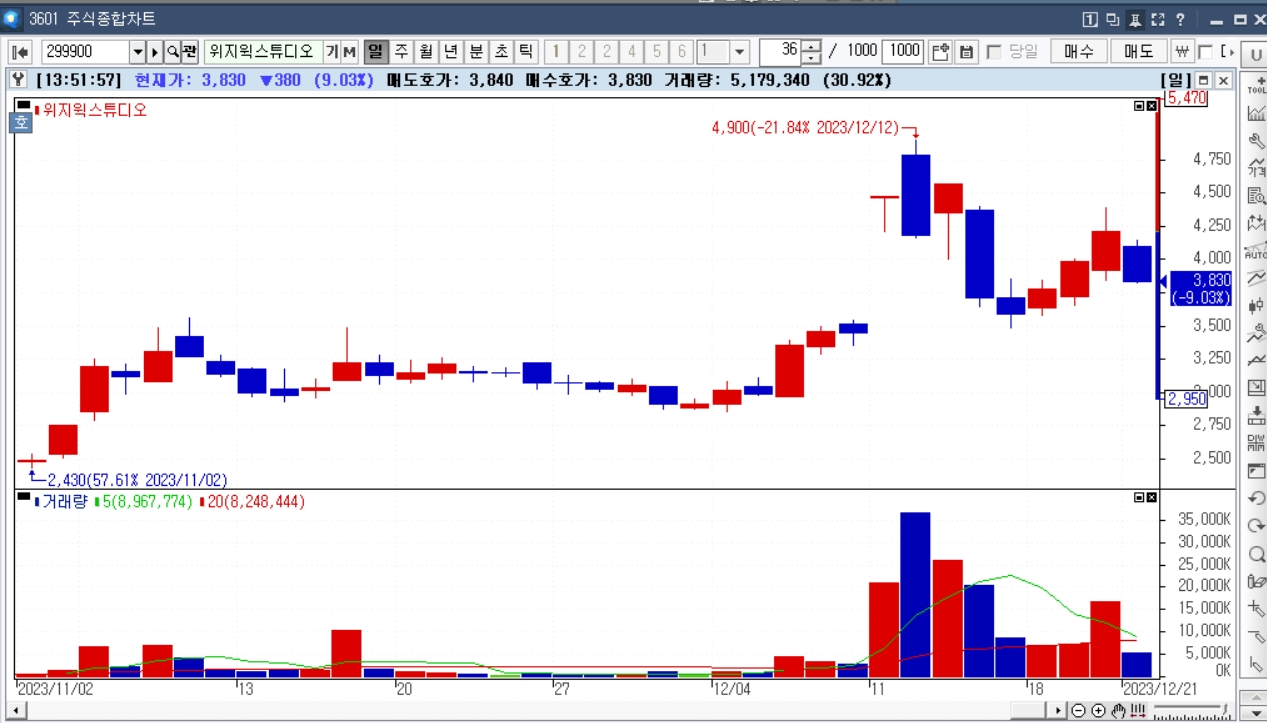Open the wrench settings tool in sidebar
Viewport: 1267px width, 723px height.
[1256, 141]
